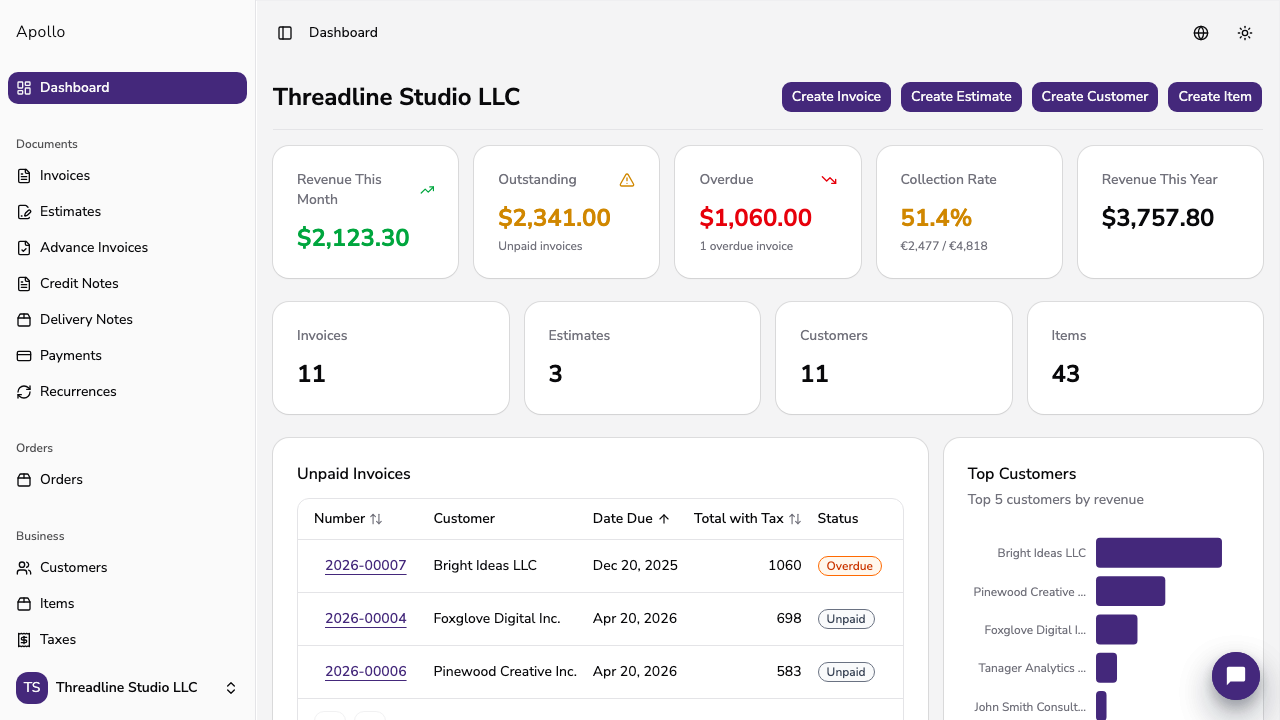Screen dimensions: 1280x720
Task: Expand the Threadline Studio LLC company switcher
Action: tap(231, 688)
